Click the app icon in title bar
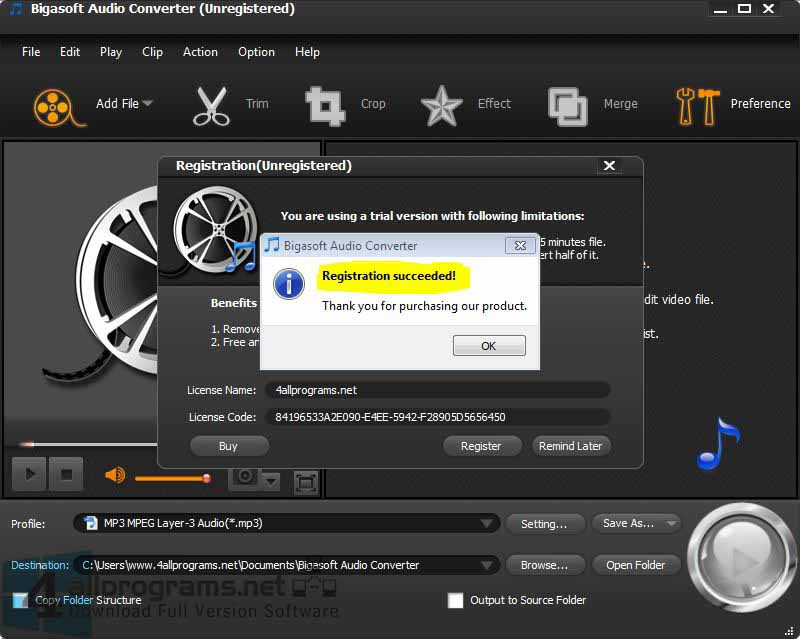The width and height of the screenshot is (800, 639). coord(16,9)
